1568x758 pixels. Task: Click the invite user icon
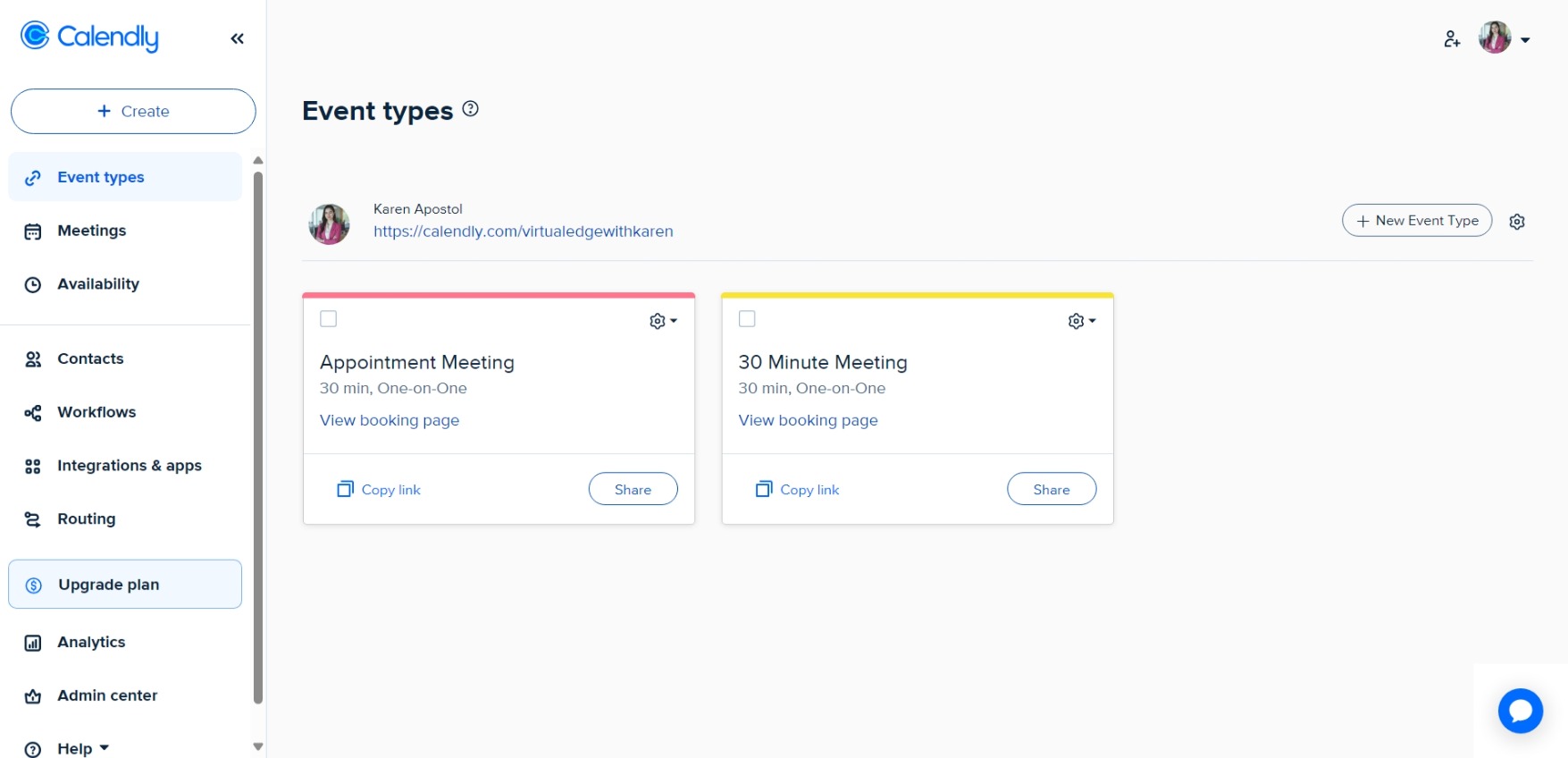tap(1452, 39)
